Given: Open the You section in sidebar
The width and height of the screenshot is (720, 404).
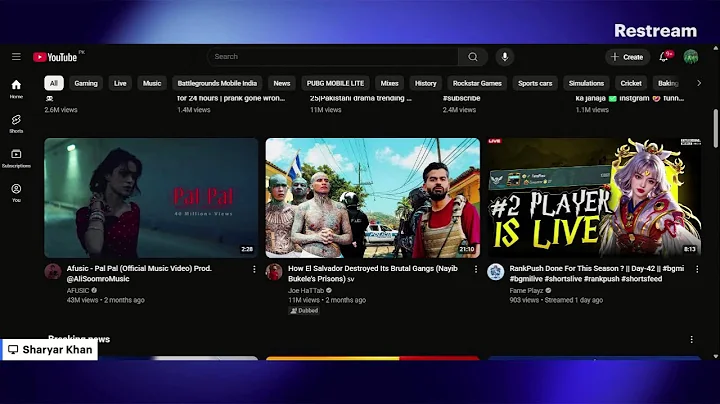Looking at the screenshot, I should [16, 193].
